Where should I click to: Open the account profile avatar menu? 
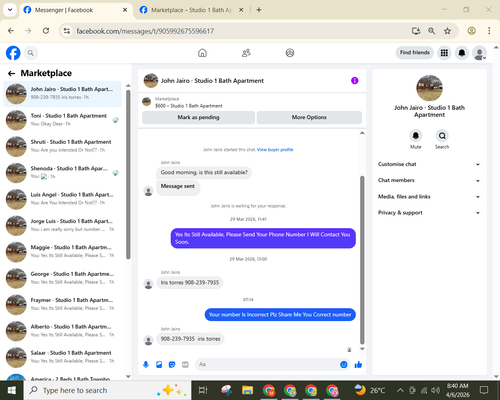tap(480, 53)
